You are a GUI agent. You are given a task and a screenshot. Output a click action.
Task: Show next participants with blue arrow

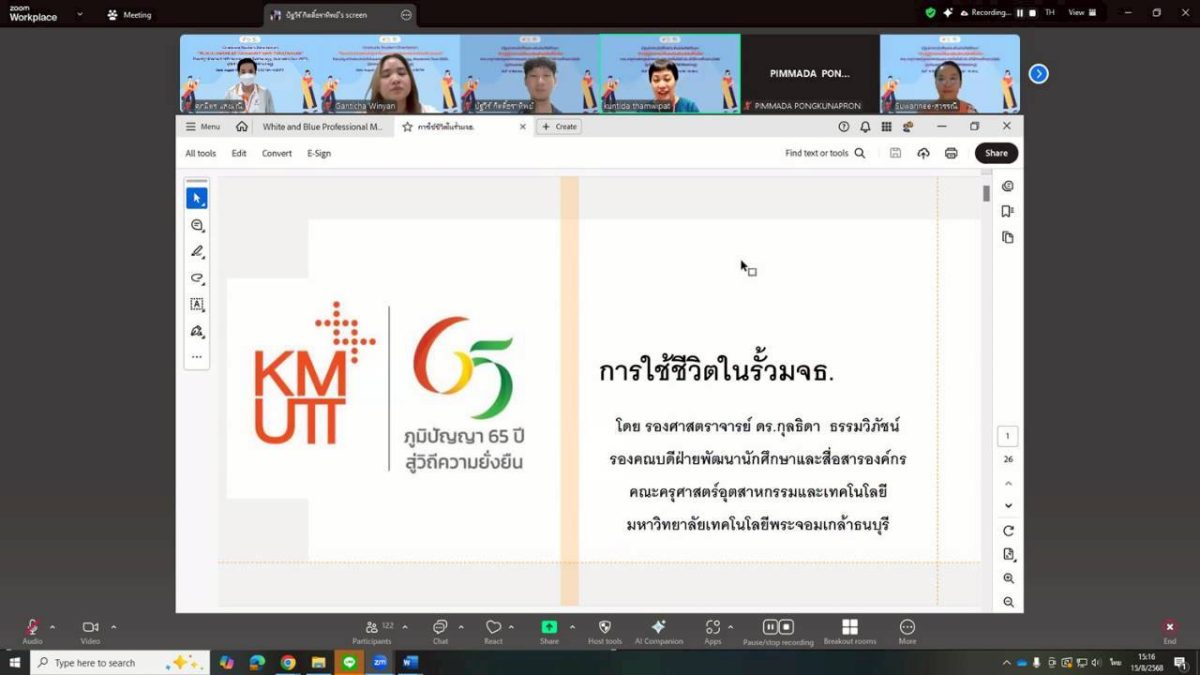coord(1038,74)
